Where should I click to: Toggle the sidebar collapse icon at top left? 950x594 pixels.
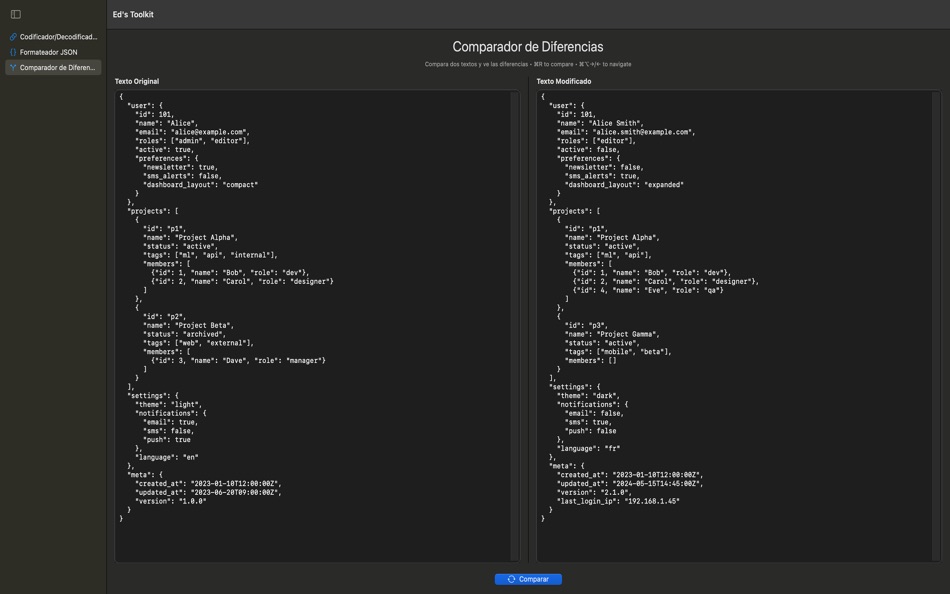[14, 14]
